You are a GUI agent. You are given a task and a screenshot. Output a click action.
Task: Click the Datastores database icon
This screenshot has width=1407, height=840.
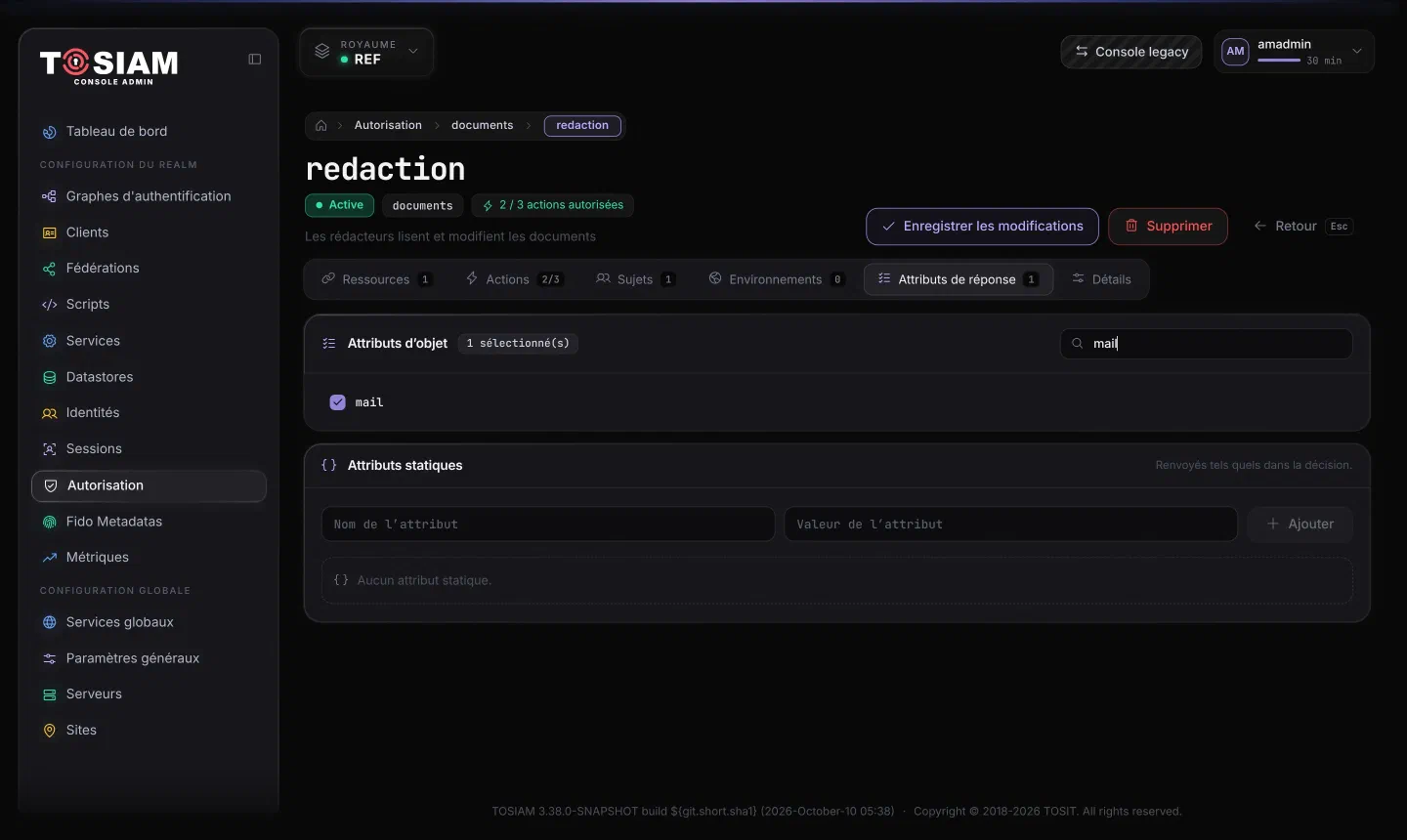pyautogui.click(x=50, y=377)
